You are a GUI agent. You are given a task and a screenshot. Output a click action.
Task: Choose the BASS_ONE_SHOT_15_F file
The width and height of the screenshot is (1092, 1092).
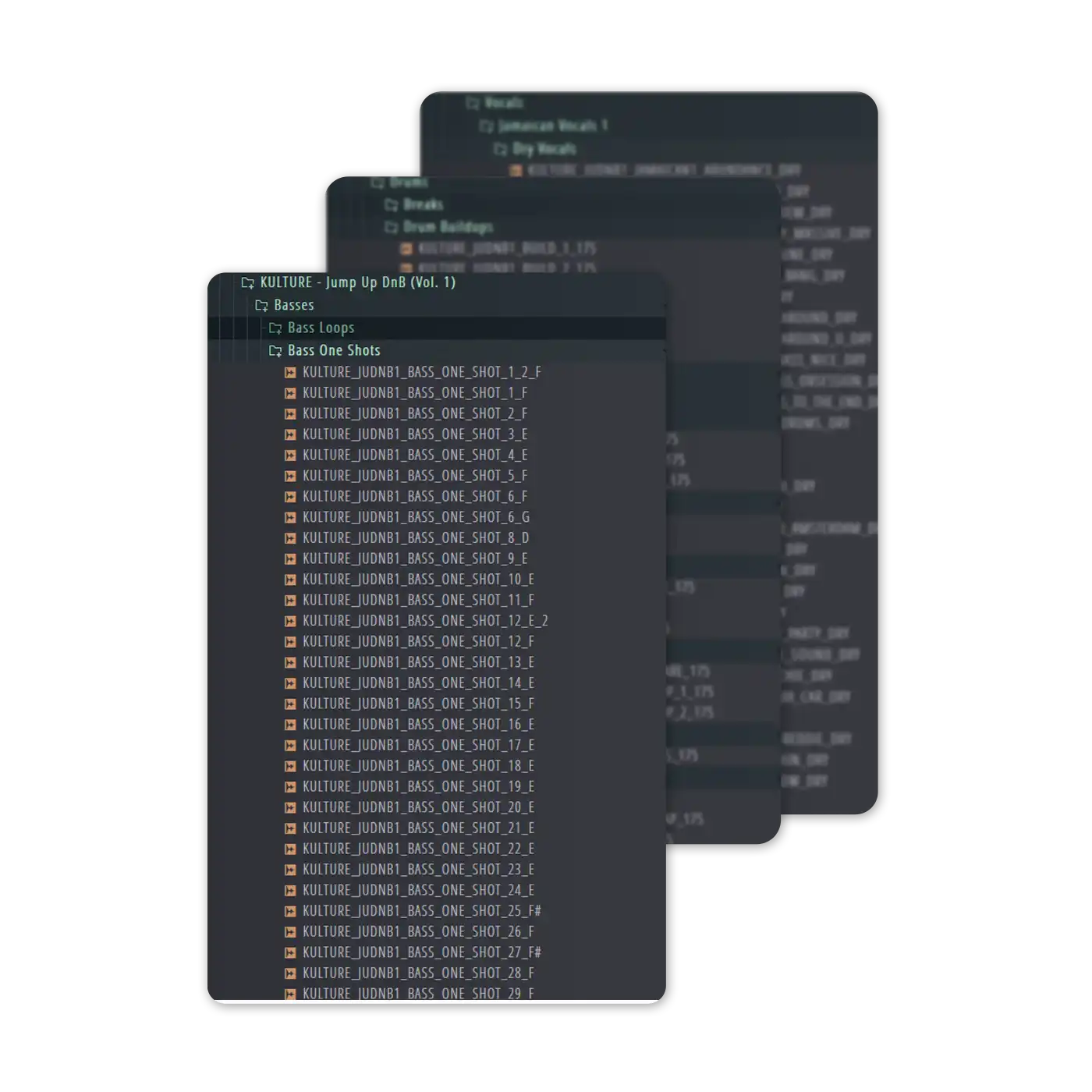[x=418, y=704]
